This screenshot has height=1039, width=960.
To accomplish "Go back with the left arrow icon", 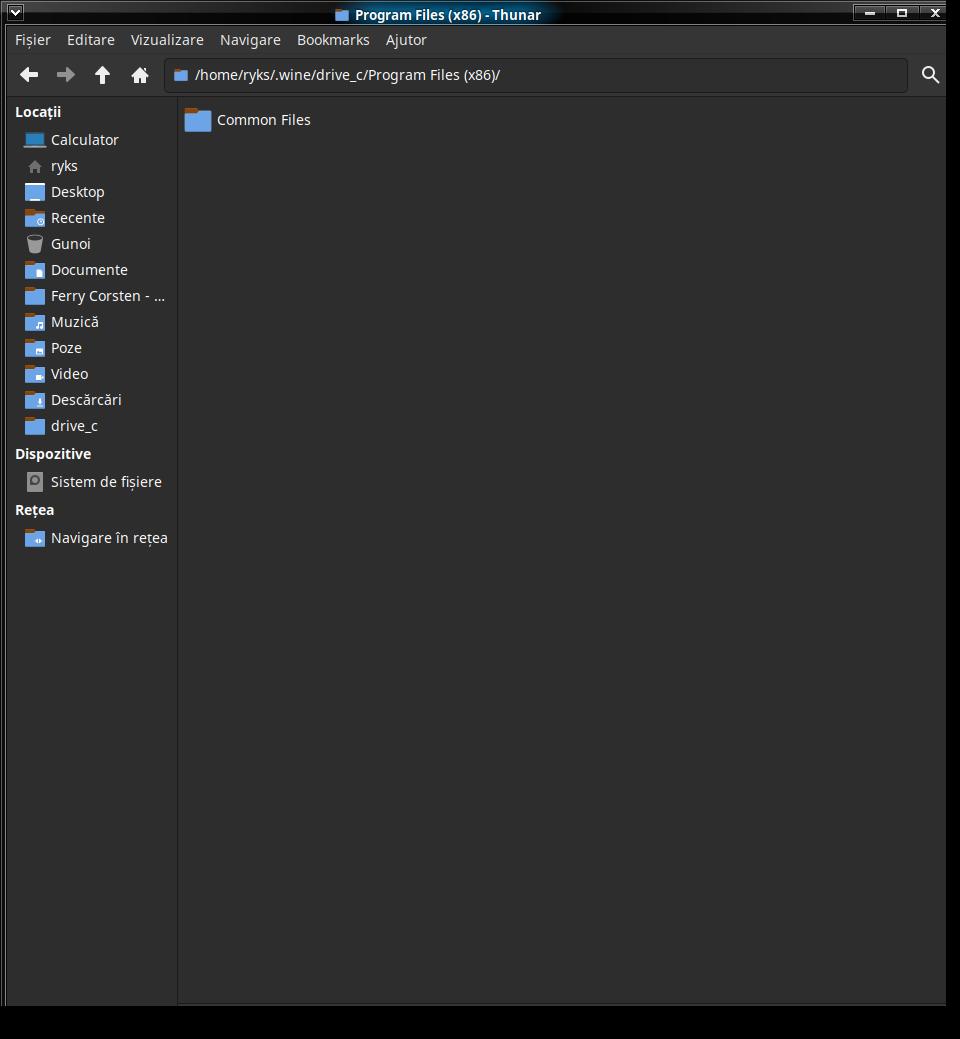I will click(29, 75).
